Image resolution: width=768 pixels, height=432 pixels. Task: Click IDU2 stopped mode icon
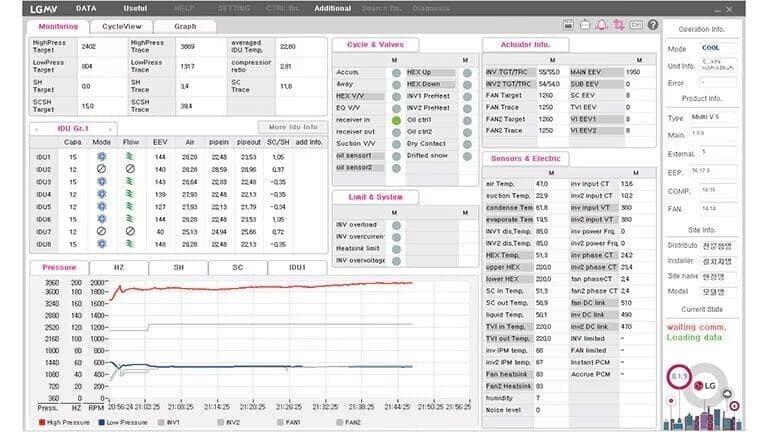point(102,169)
